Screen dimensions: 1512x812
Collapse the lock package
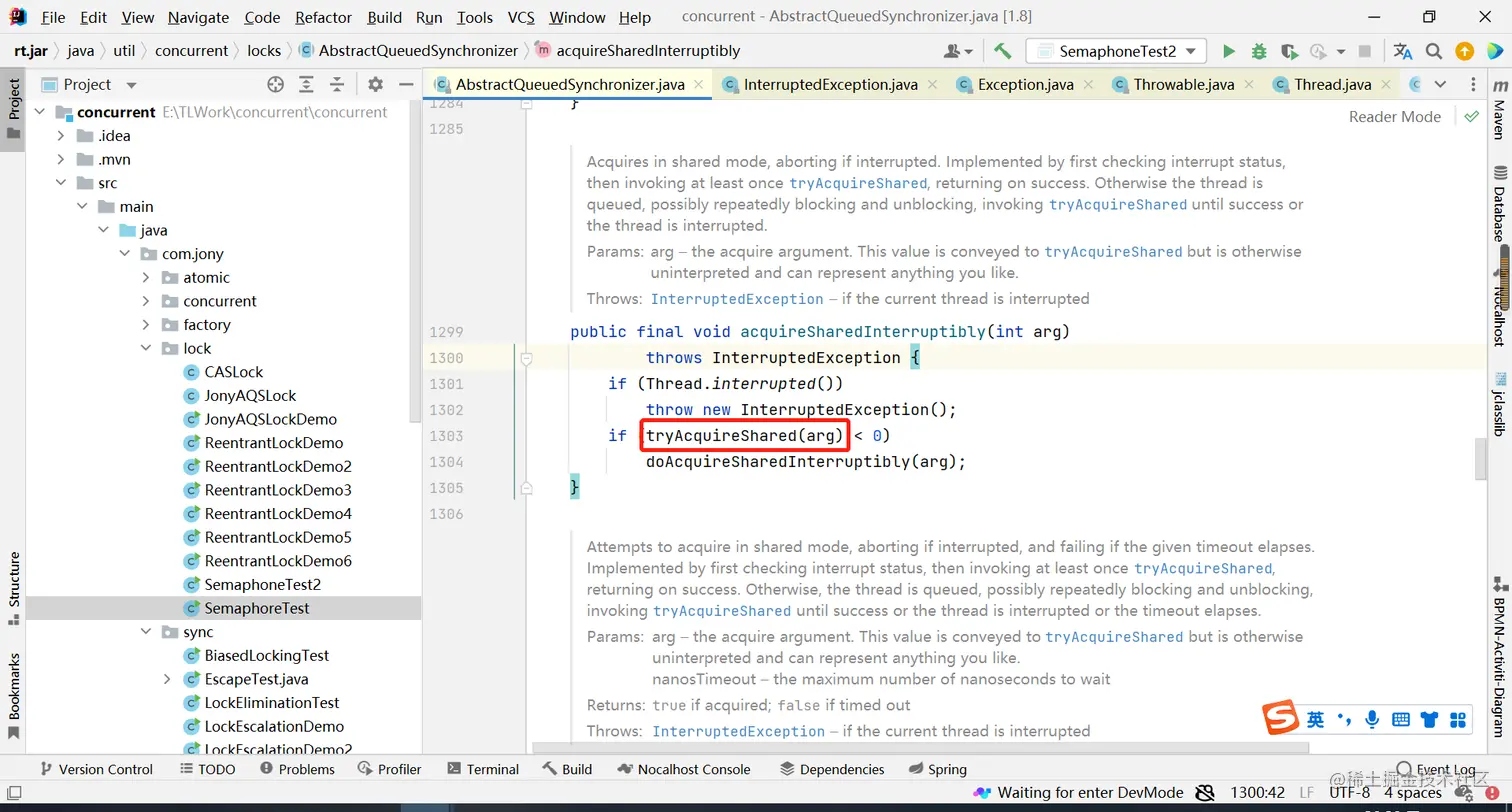(x=146, y=349)
